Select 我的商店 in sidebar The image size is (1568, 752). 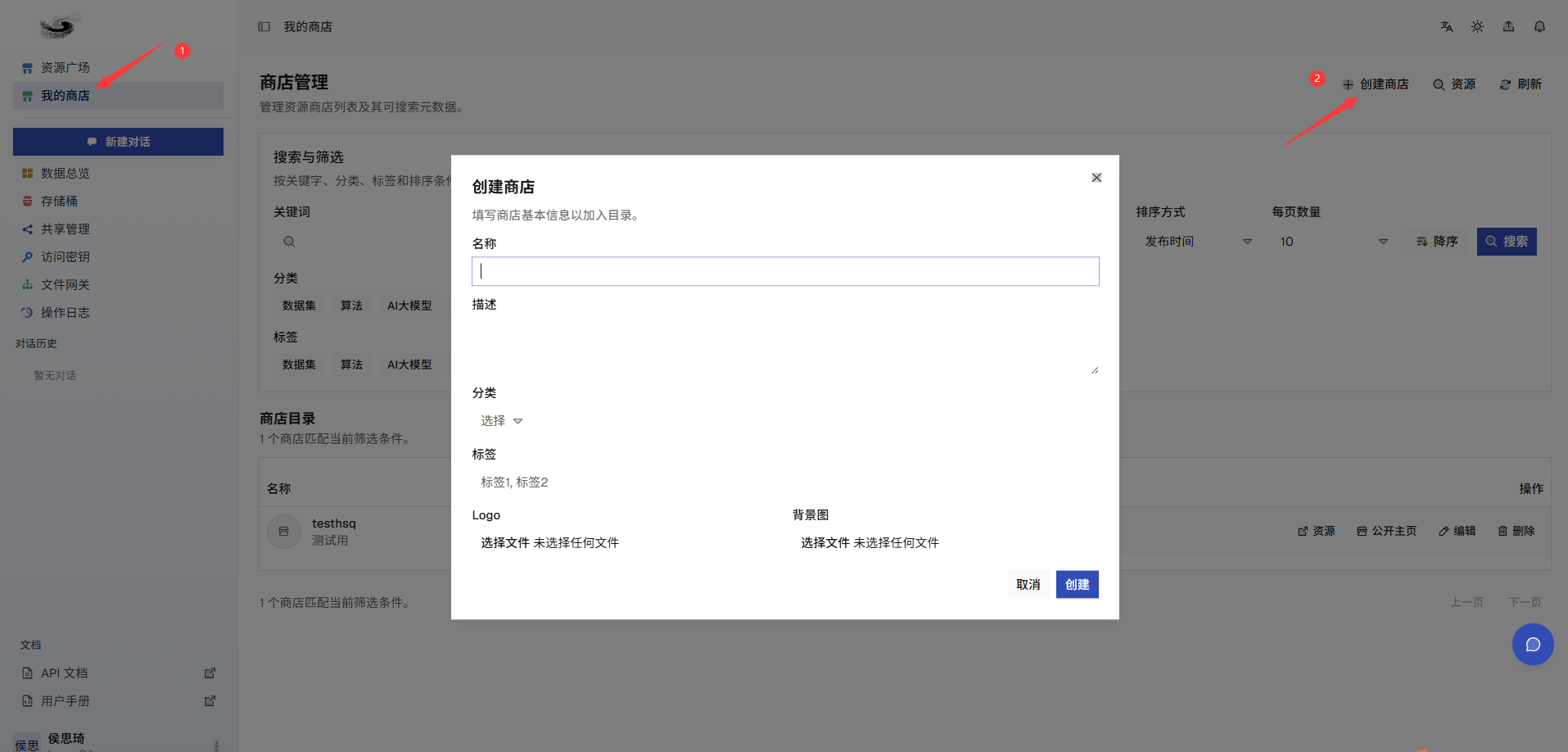click(118, 96)
